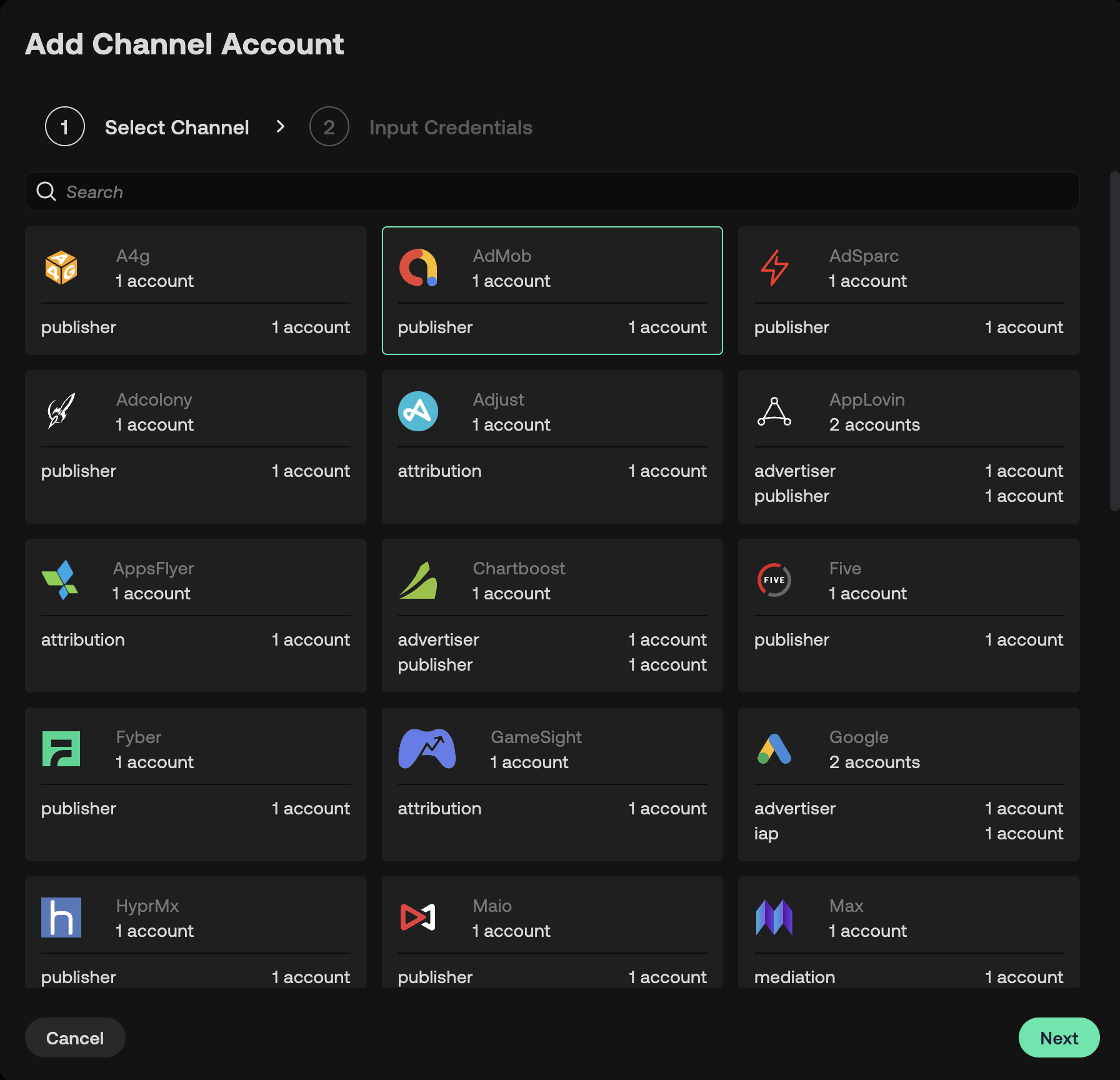This screenshot has width=1120, height=1080.
Task: Click Five publisher row
Action: click(909, 639)
